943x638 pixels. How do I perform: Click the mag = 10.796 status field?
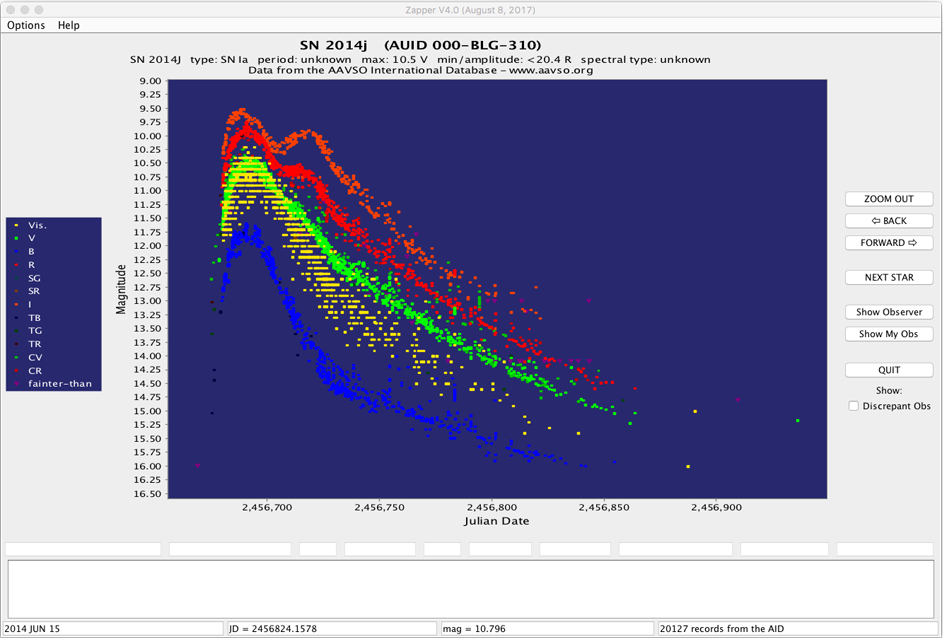547,628
